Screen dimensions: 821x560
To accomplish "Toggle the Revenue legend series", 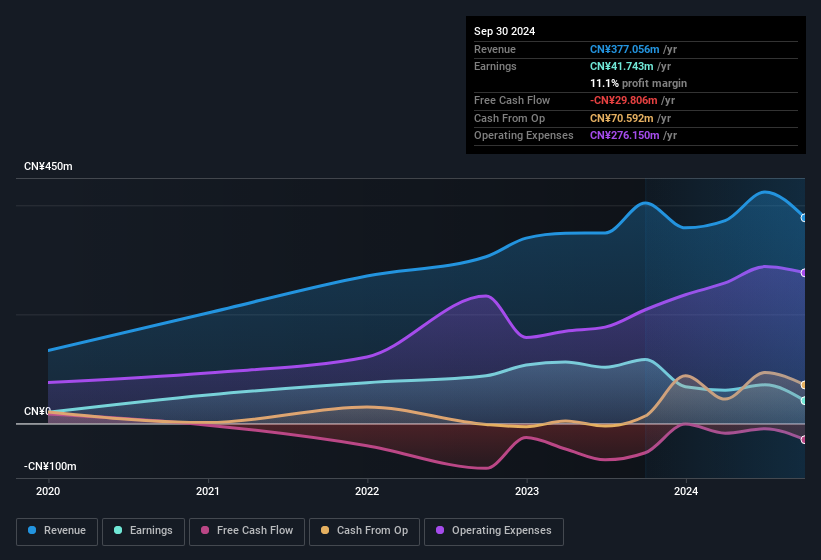I will tap(57, 531).
